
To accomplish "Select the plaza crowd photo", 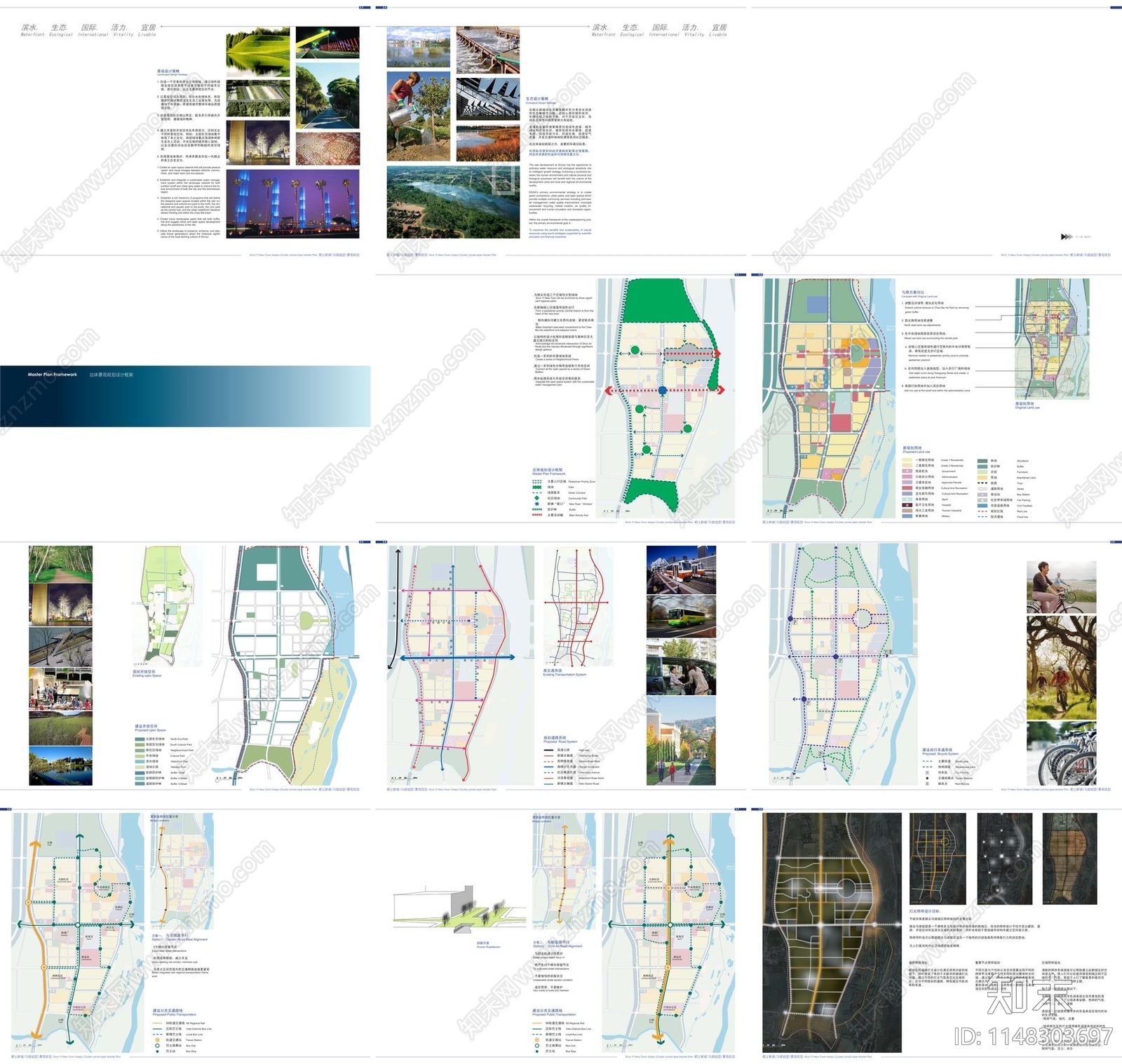I will pos(60,688).
